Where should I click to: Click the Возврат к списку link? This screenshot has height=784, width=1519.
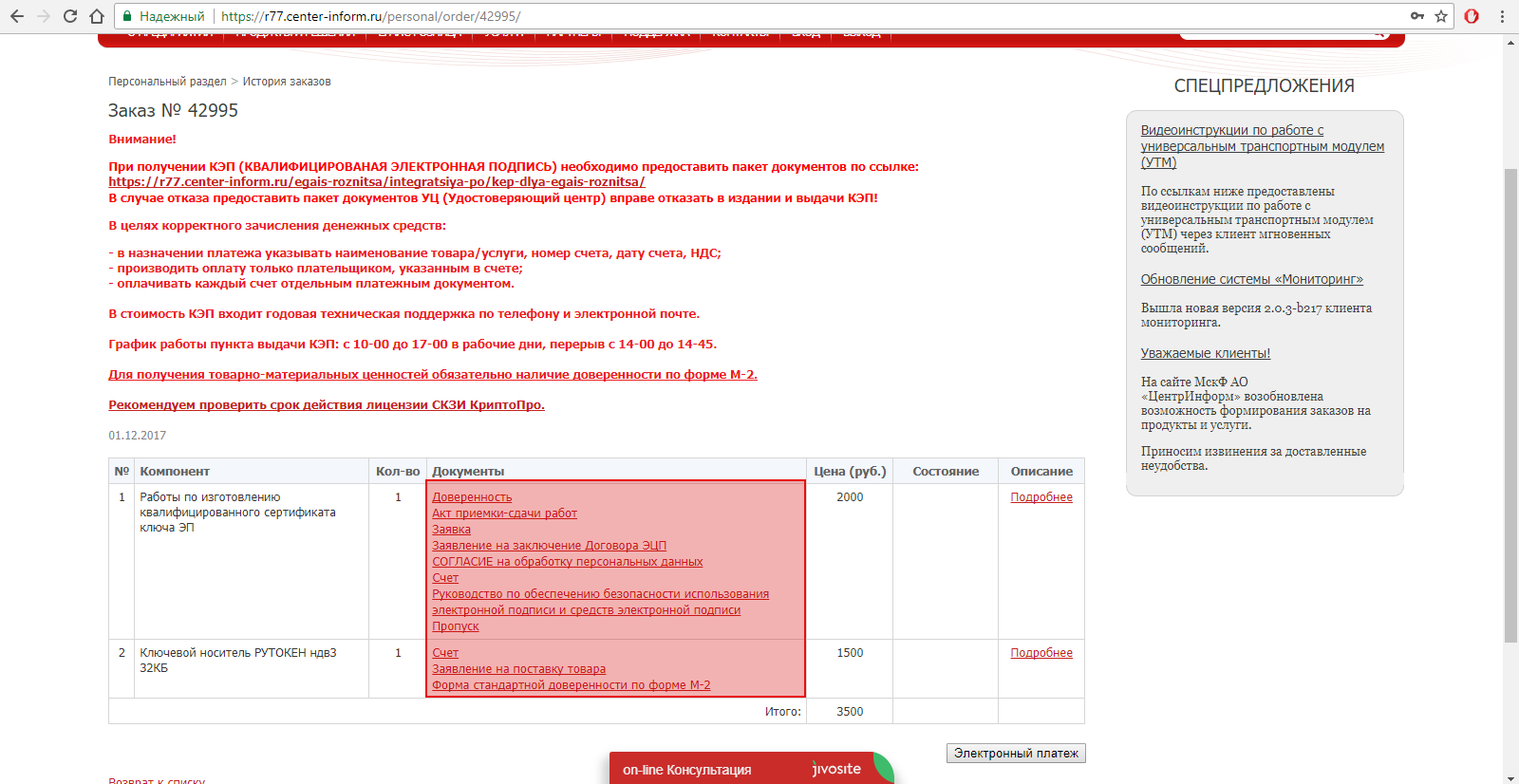pyautogui.click(x=157, y=780)
